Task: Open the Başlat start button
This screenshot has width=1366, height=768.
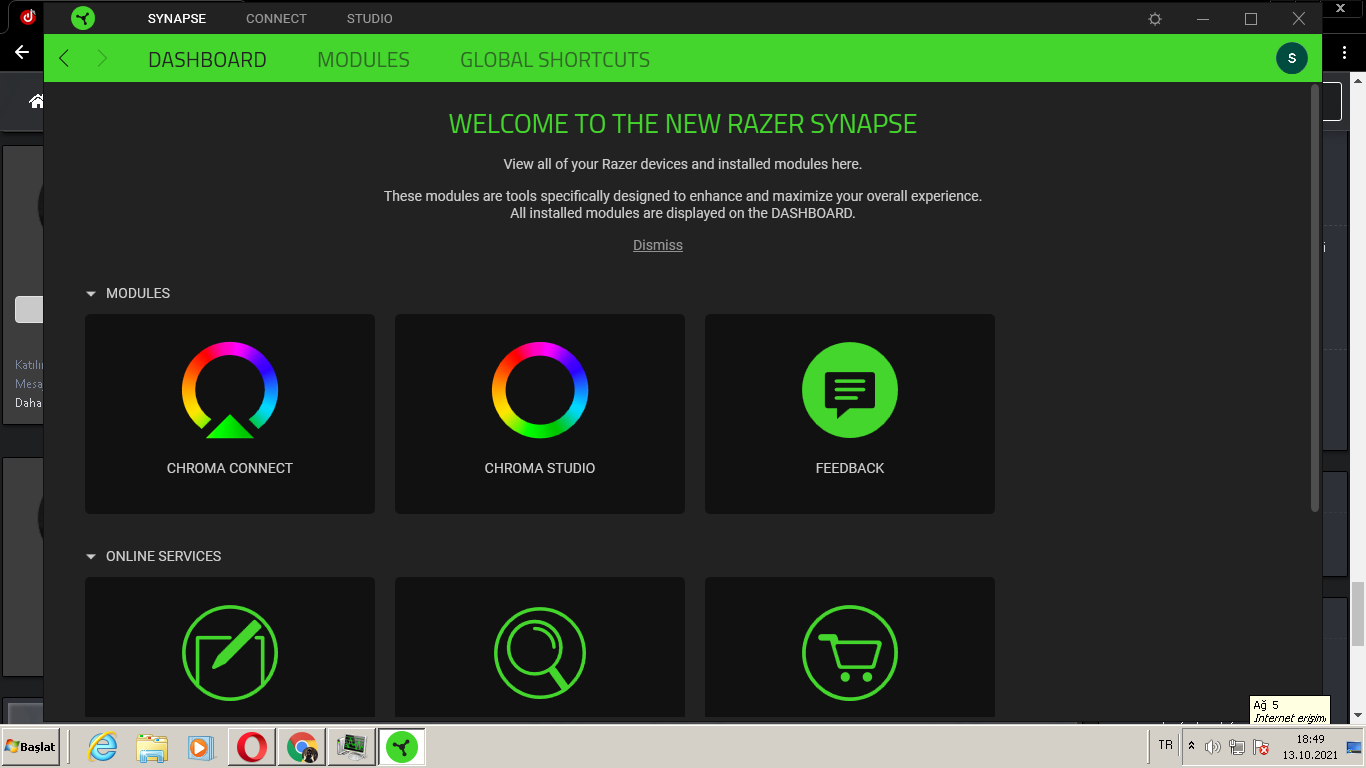Action: click(30, 747)
